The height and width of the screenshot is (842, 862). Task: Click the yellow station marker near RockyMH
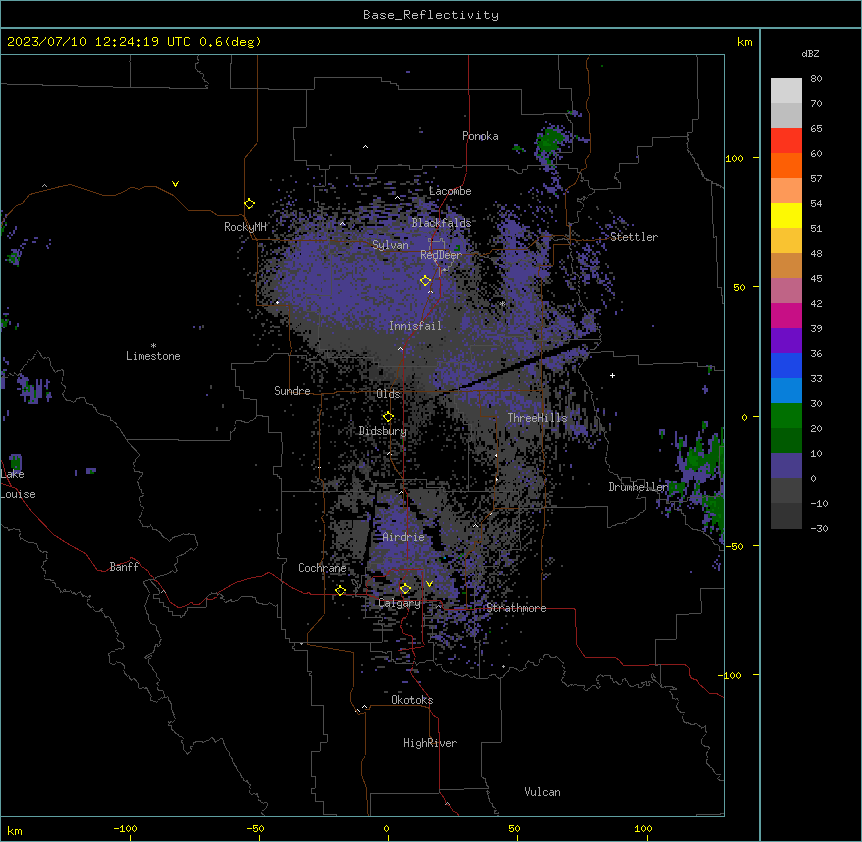(x=249, y=203)
